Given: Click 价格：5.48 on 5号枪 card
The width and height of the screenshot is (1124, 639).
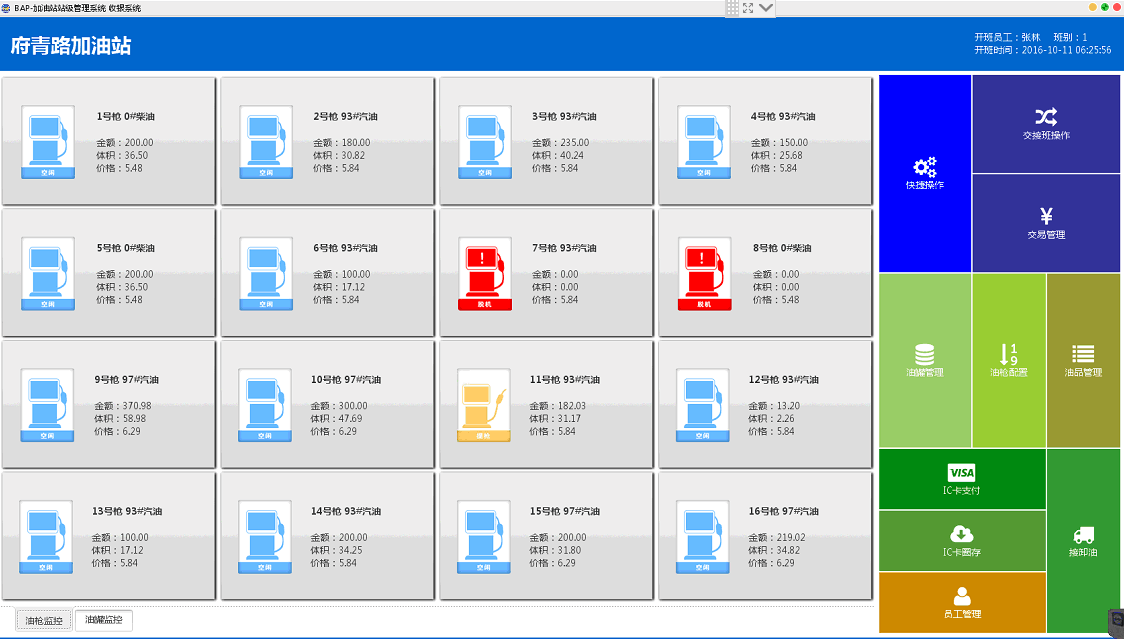Looking at the screenshot, I should tap(119, 300).
